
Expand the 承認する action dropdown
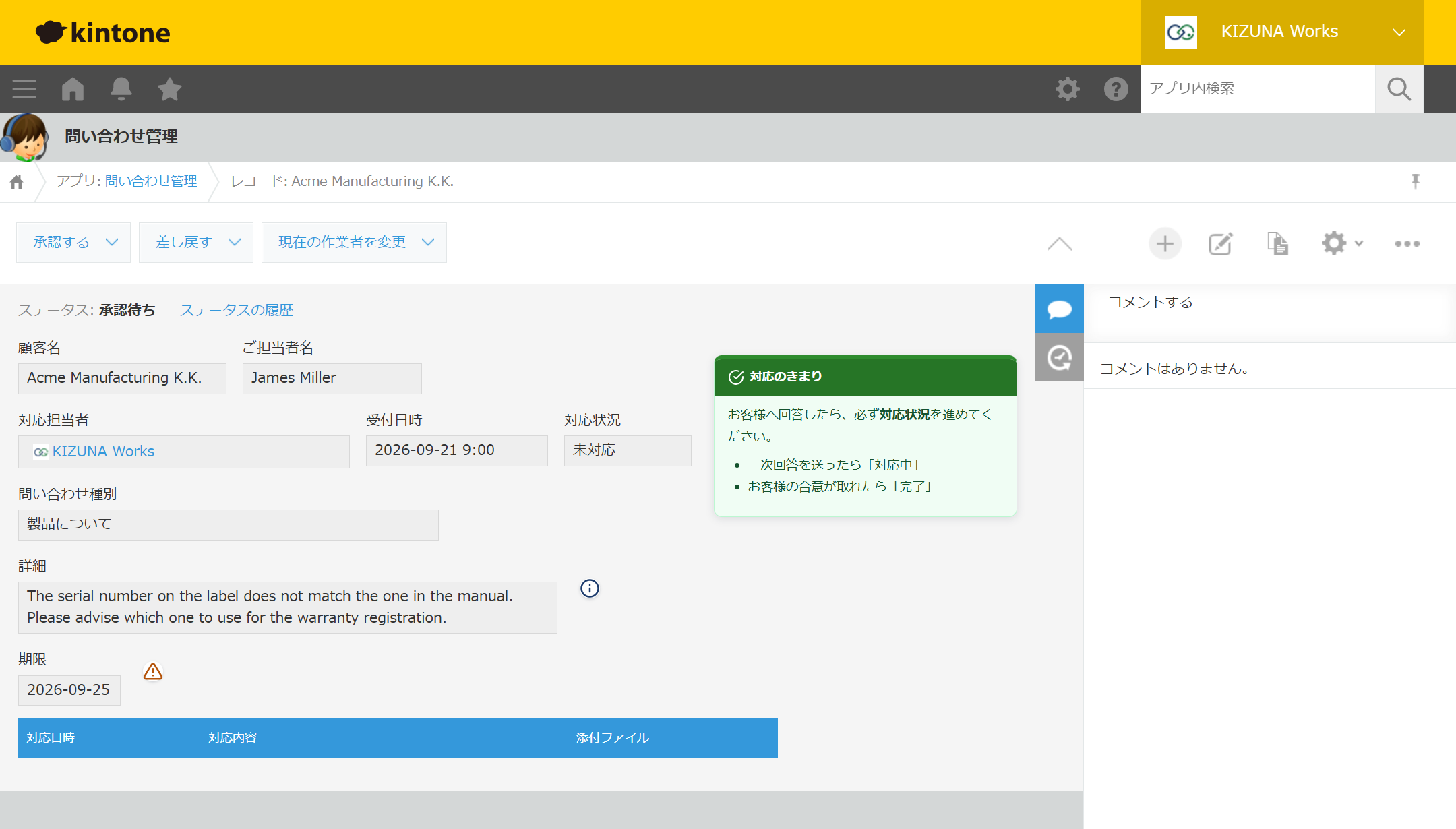pos(73,243)
